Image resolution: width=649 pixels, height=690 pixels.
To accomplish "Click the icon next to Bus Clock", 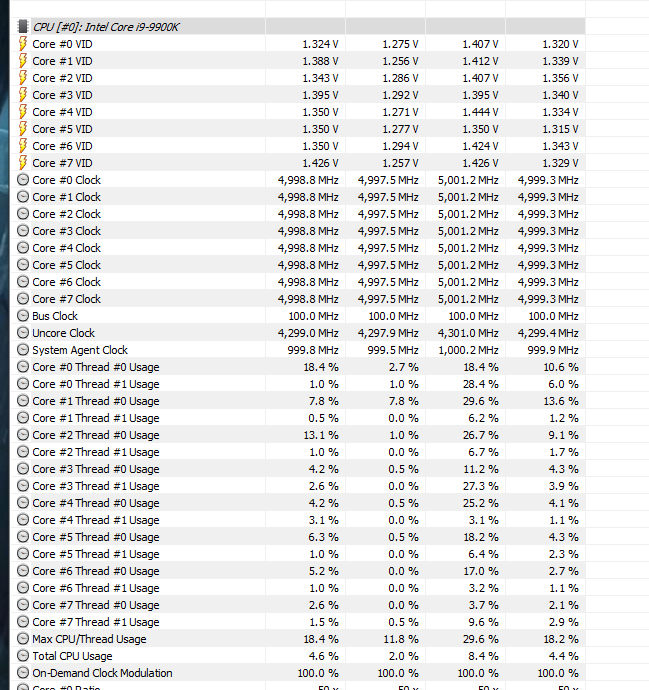I will click(23, 316).
